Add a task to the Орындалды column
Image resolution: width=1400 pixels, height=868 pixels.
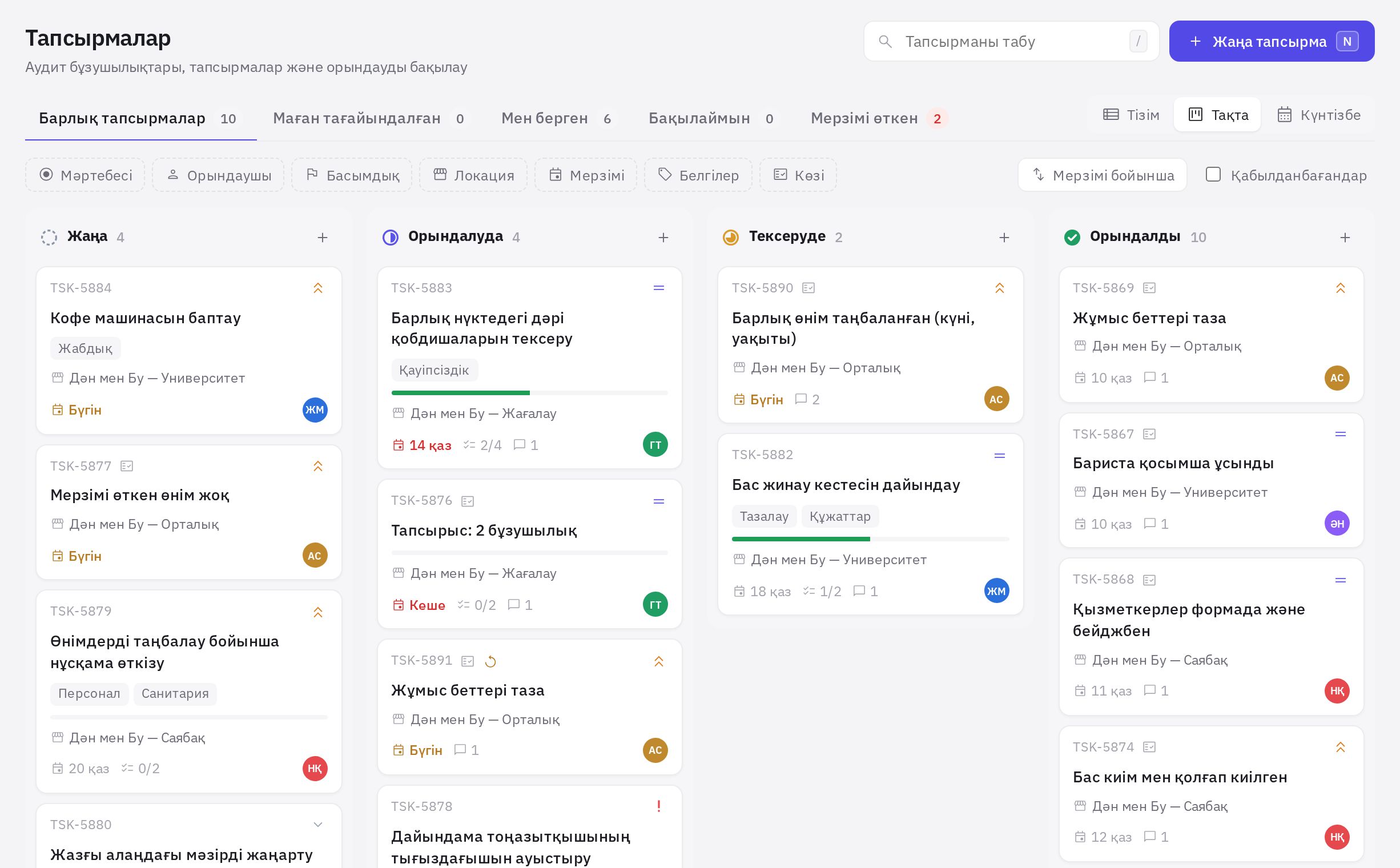(1345, 237)
